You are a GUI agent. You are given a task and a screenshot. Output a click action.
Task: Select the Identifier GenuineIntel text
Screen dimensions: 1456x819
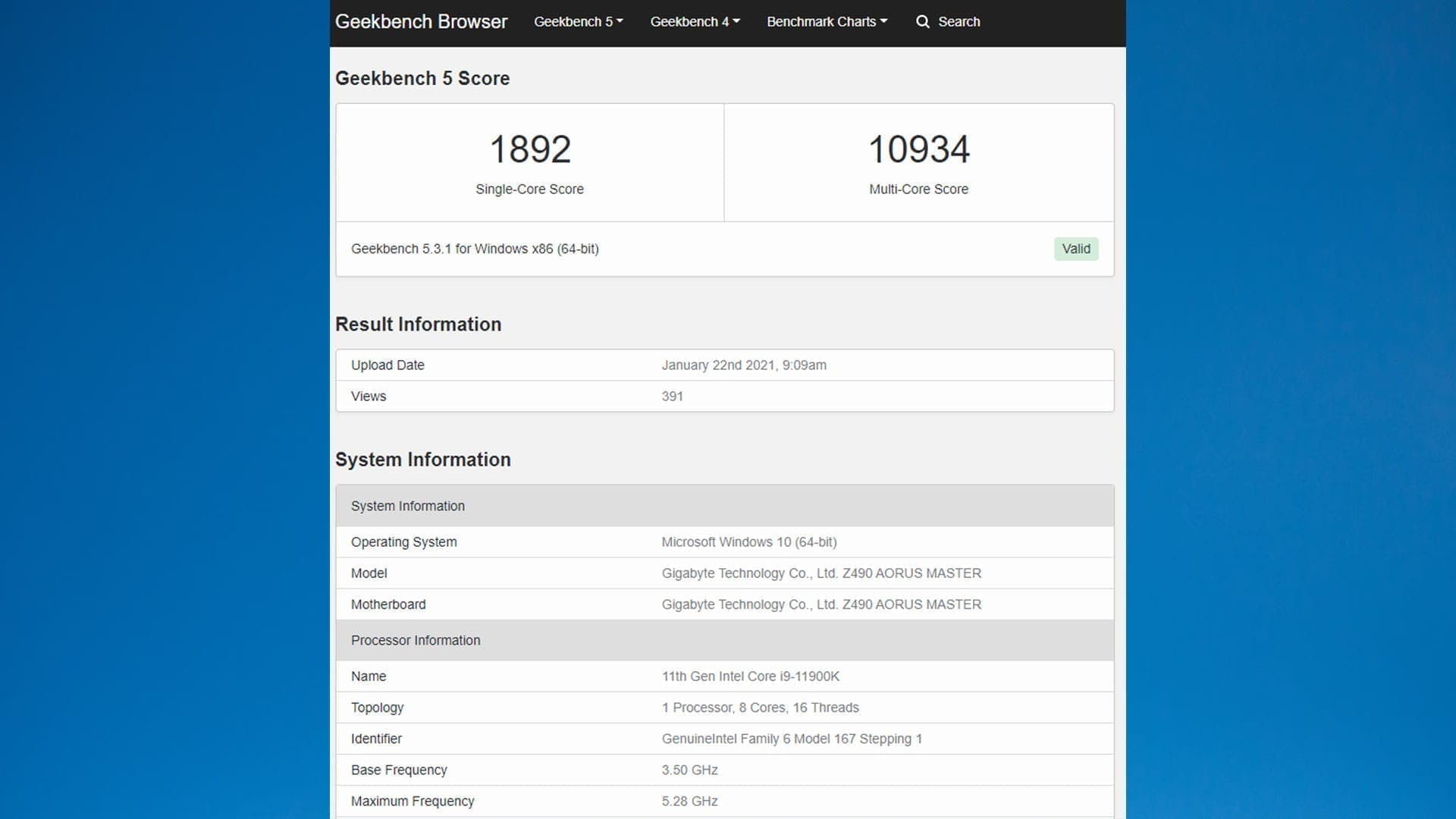(x=791, y=739)
